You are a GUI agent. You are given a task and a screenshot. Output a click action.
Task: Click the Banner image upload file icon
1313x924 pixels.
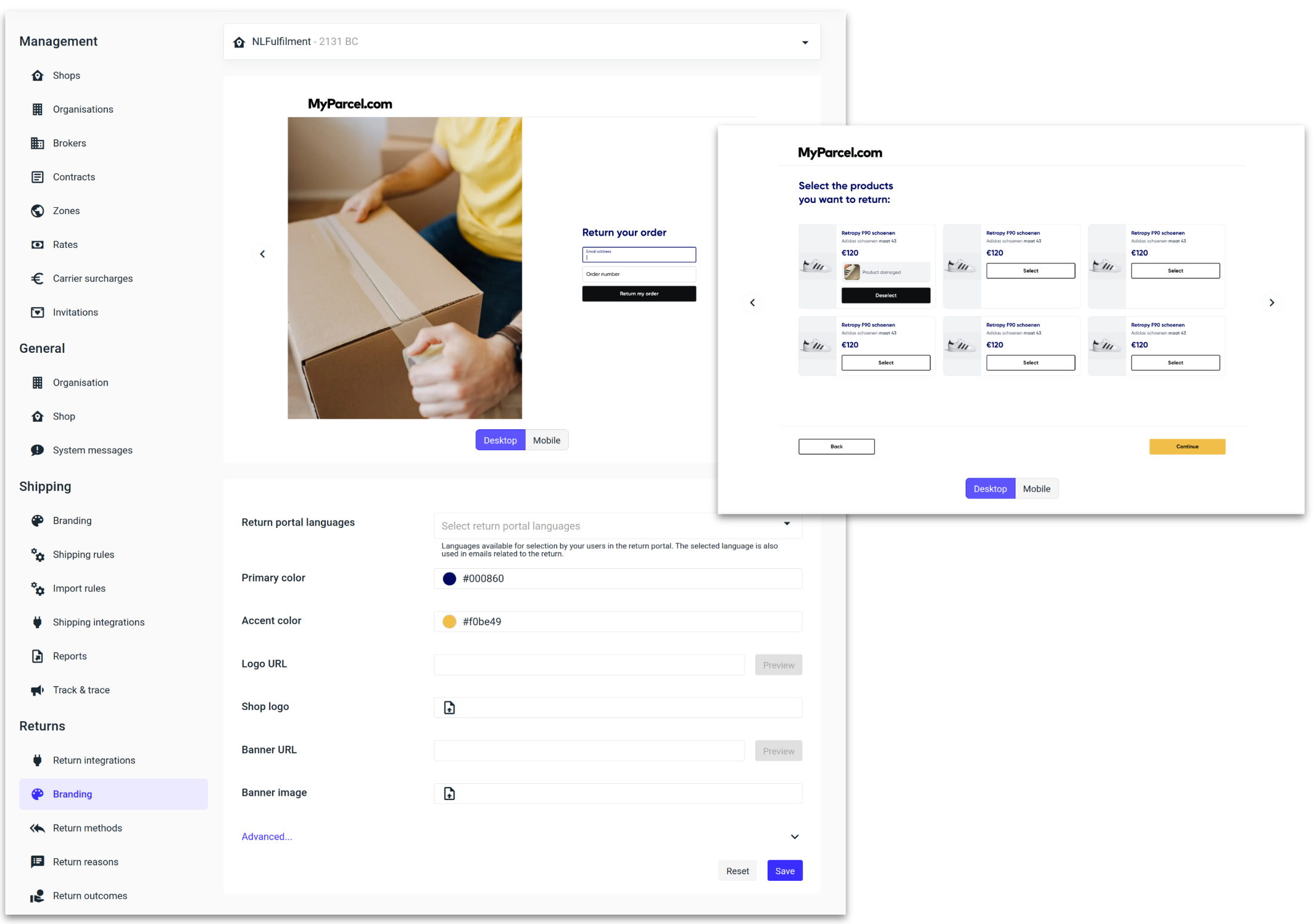(449, 794)
